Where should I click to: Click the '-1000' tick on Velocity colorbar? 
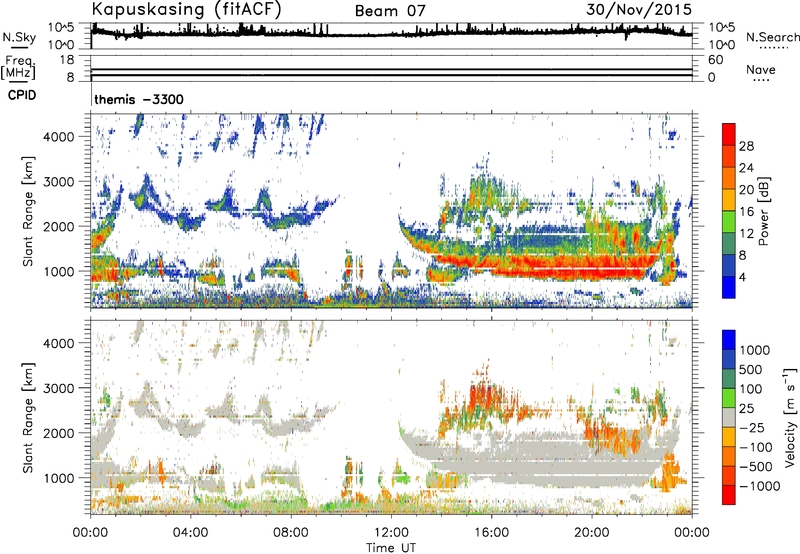click(759, 486)
